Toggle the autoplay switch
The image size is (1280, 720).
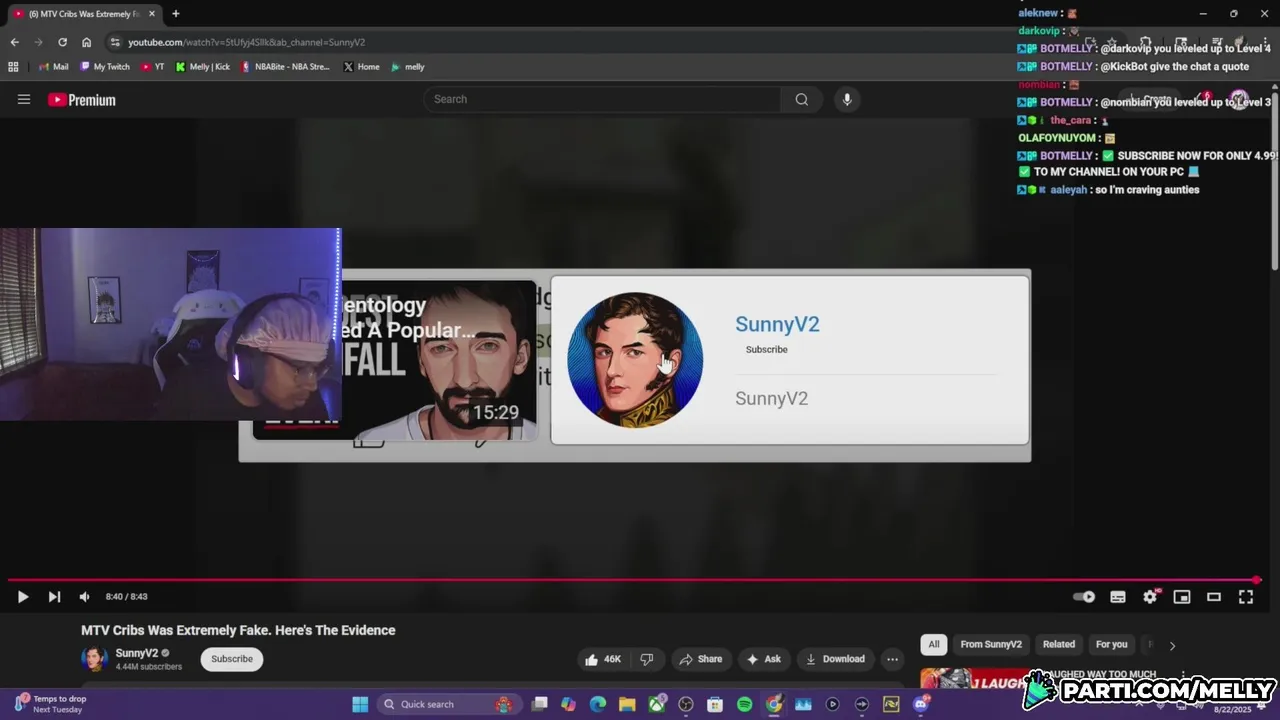(x=1084, y=597)
